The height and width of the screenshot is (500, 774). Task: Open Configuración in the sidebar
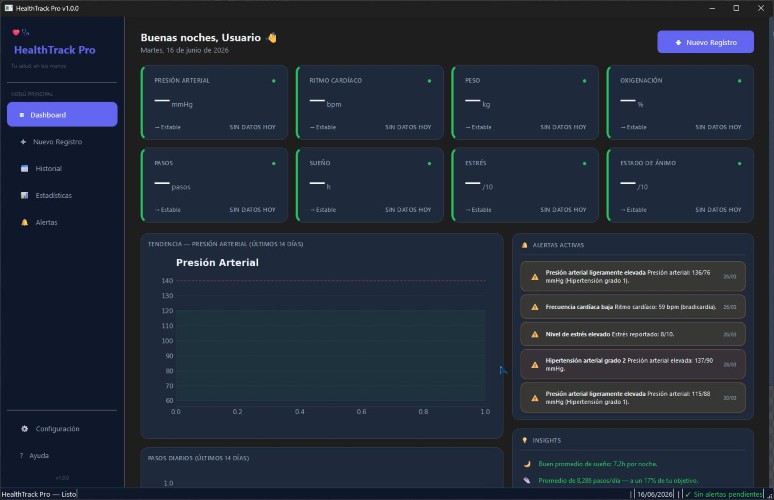(x=62, y=428)
